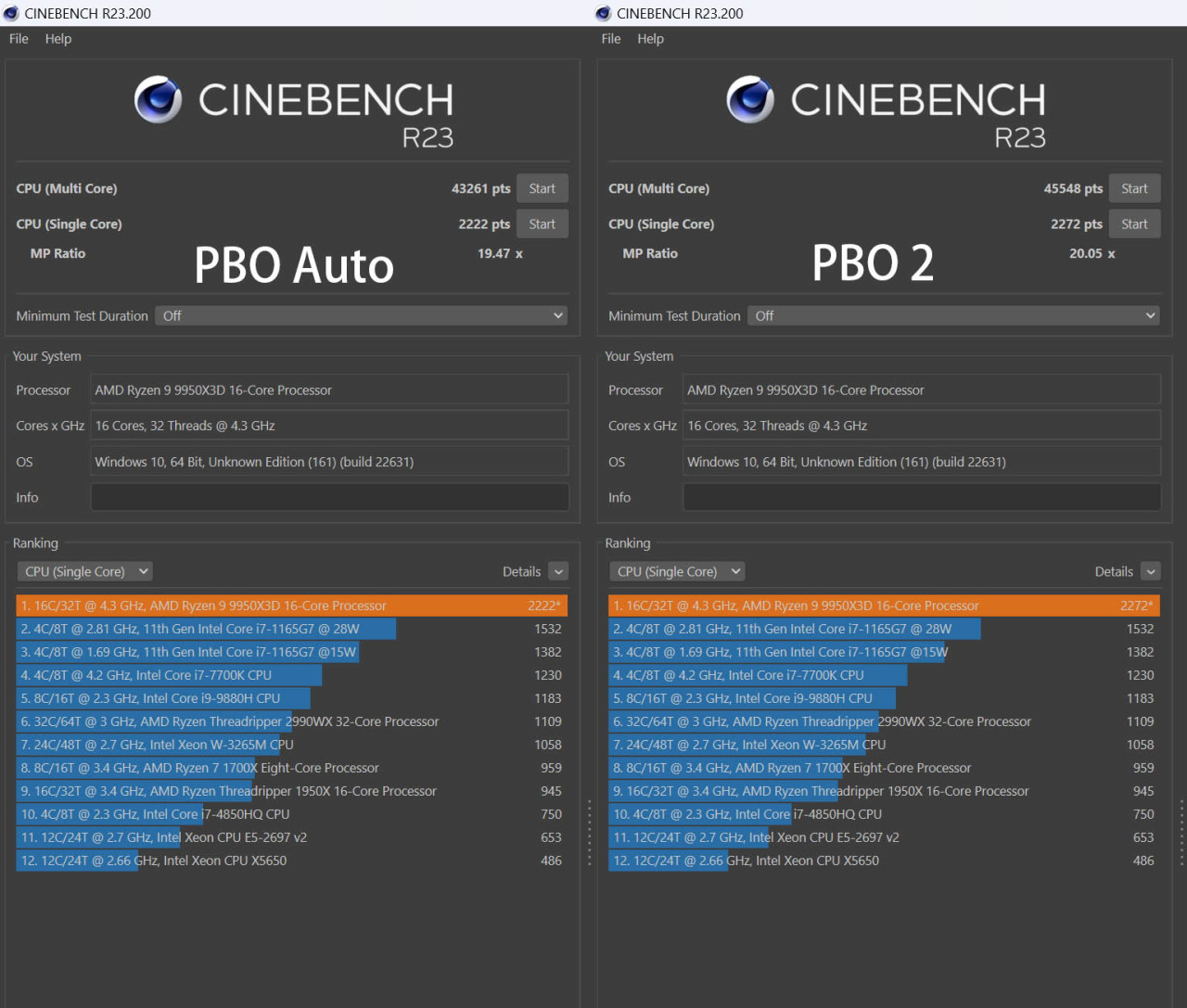Open Minimum Test Duration dropdown in left window
The height and width of the screenshot is (1008, 1187).
coord(362,316)
